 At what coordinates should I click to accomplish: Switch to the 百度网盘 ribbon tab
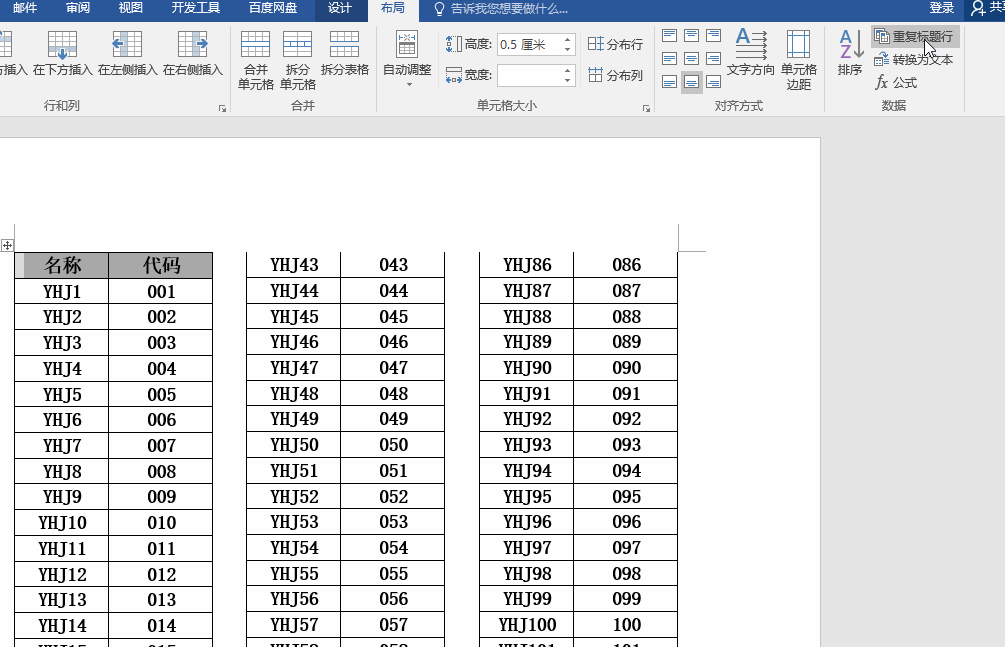coord(273,8)
